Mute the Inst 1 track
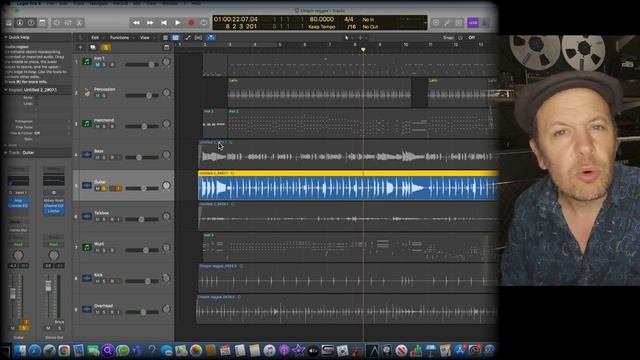Viewport: 640px width, 360px height. tap(98, 64)
